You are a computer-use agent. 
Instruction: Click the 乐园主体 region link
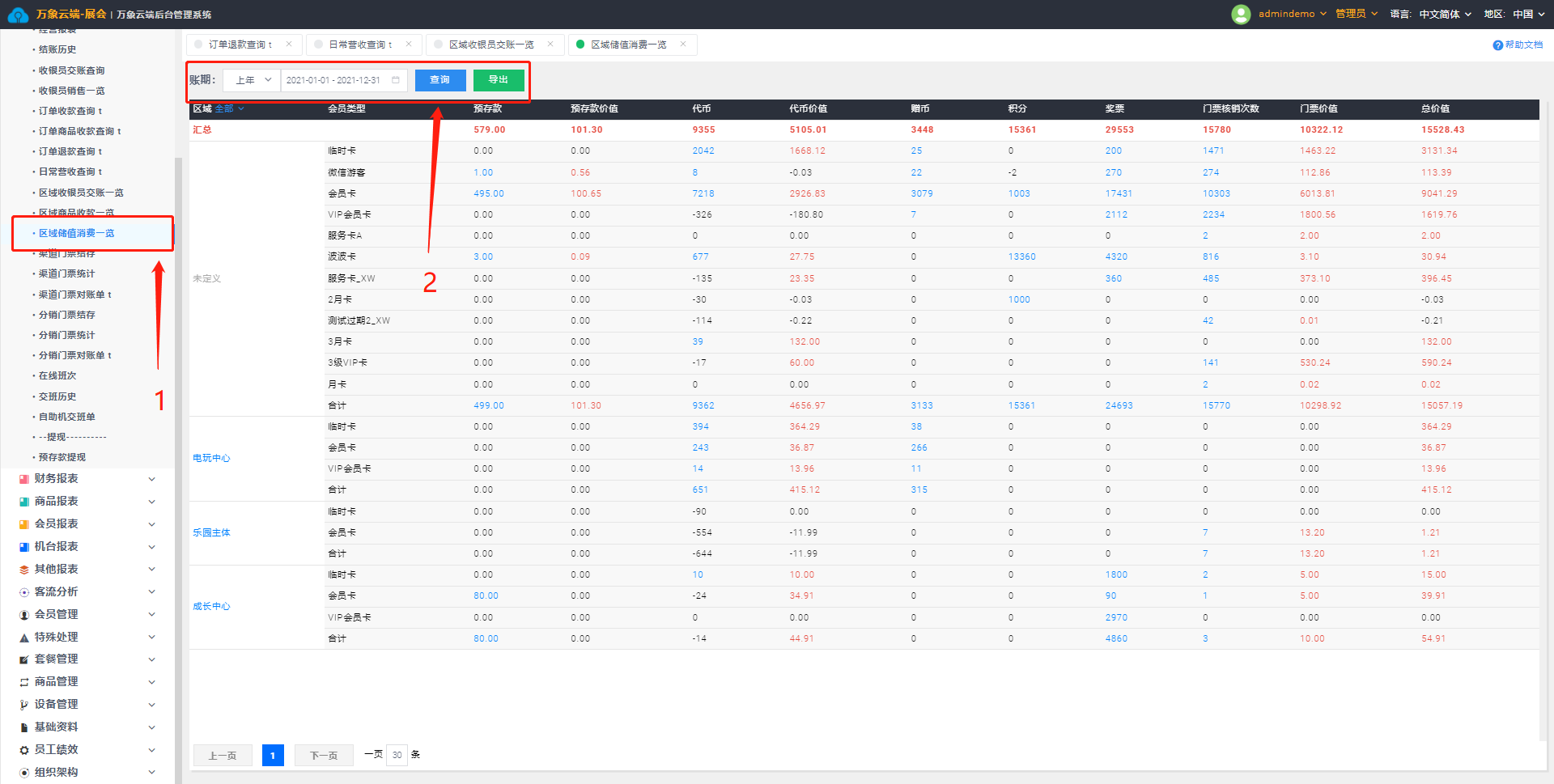211,532
